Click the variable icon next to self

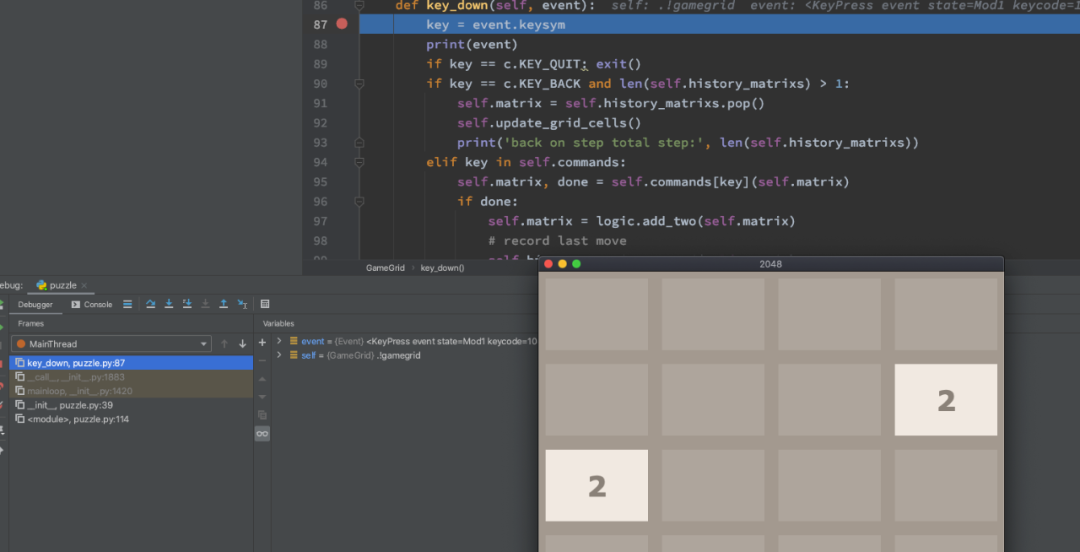point(294,356)
